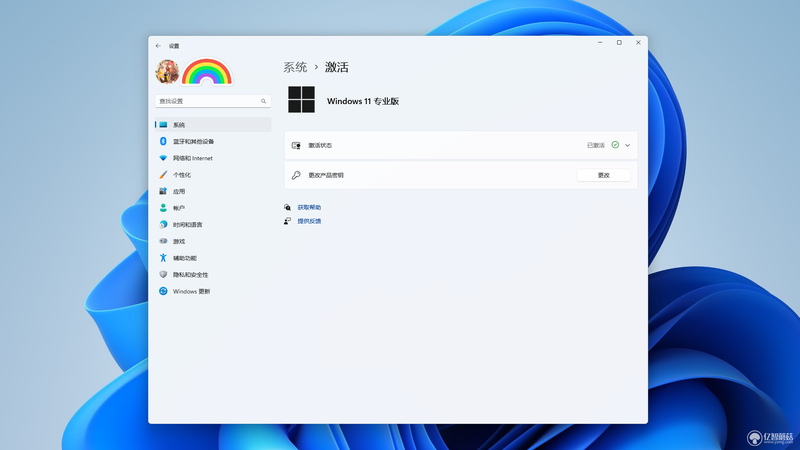This screenshot has width=800, height=450.
Task: Open 蓝牙和其他设备 settings
Action: (x=213, y=141)
